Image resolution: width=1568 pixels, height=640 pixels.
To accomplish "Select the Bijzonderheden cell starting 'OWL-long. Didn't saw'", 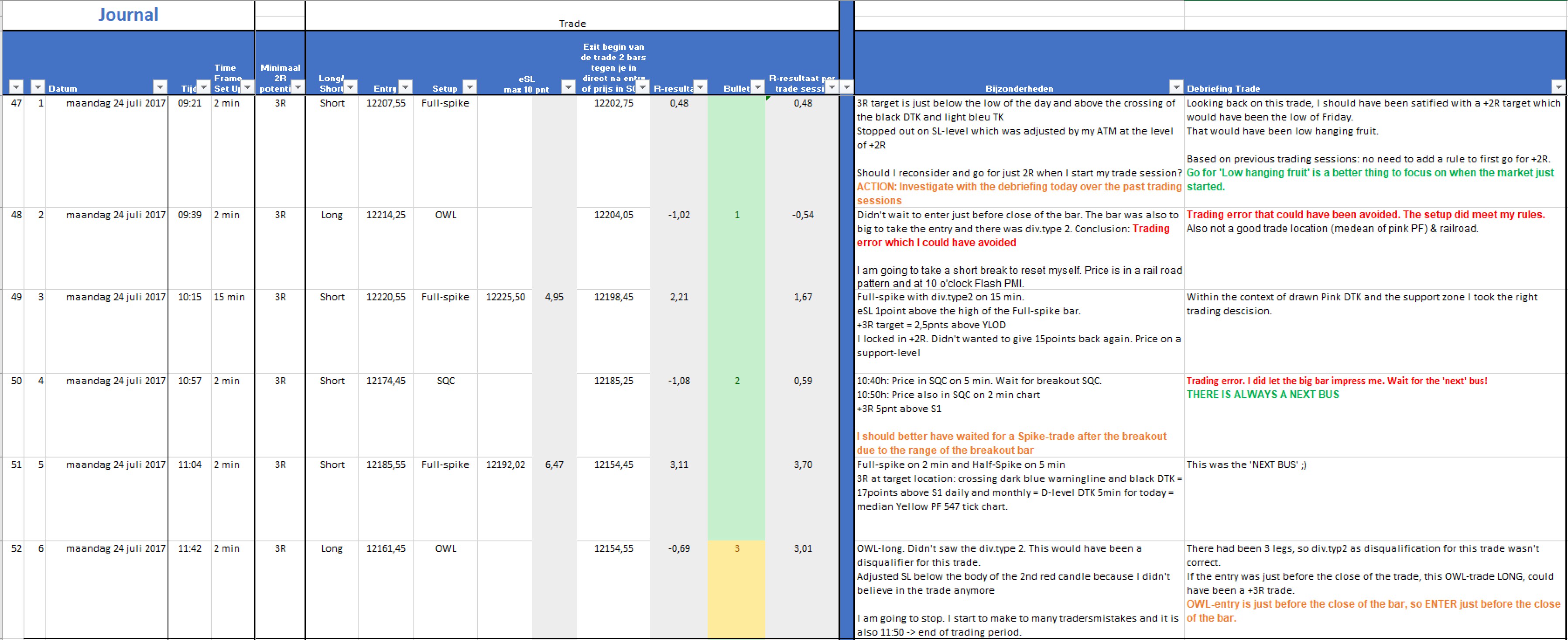I will coord(1019,589).
